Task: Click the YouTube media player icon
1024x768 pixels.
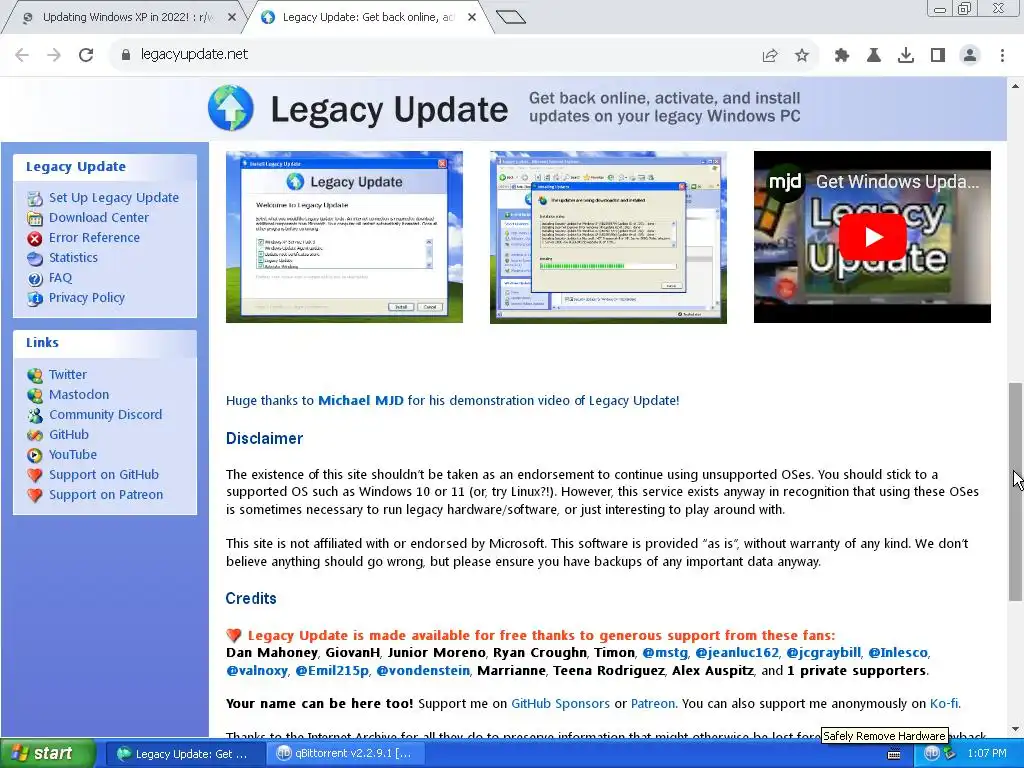Action: 35,456
